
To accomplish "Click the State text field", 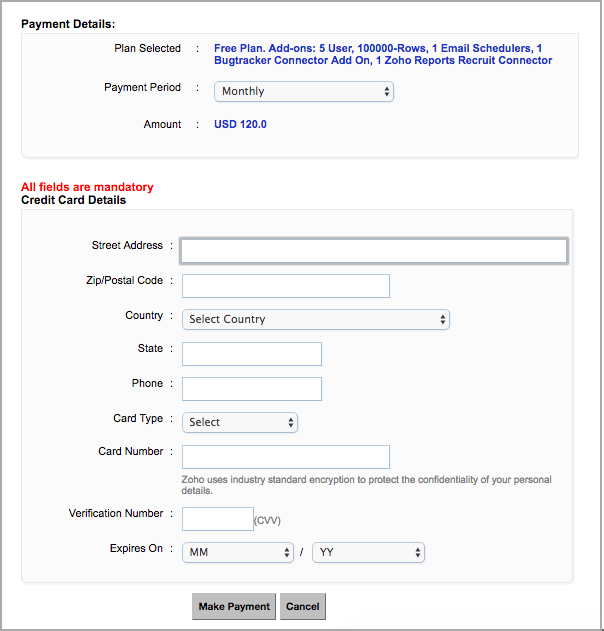I will (x=252, y=354).
